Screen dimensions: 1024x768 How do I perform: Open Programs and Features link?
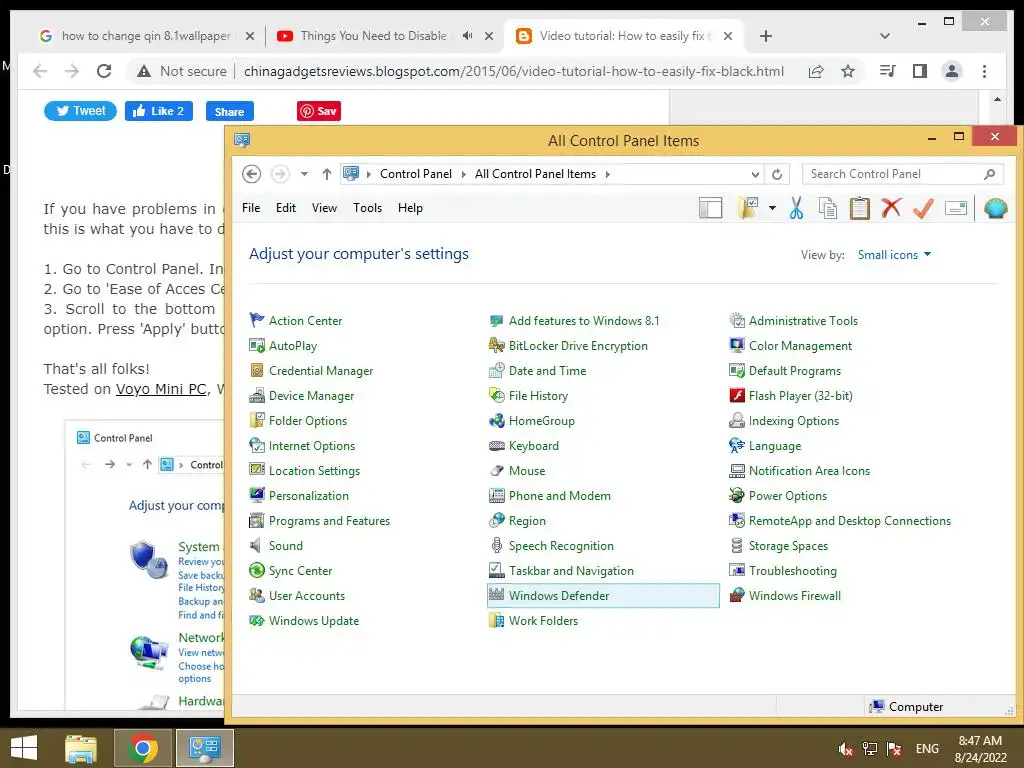tap(329, 520)
